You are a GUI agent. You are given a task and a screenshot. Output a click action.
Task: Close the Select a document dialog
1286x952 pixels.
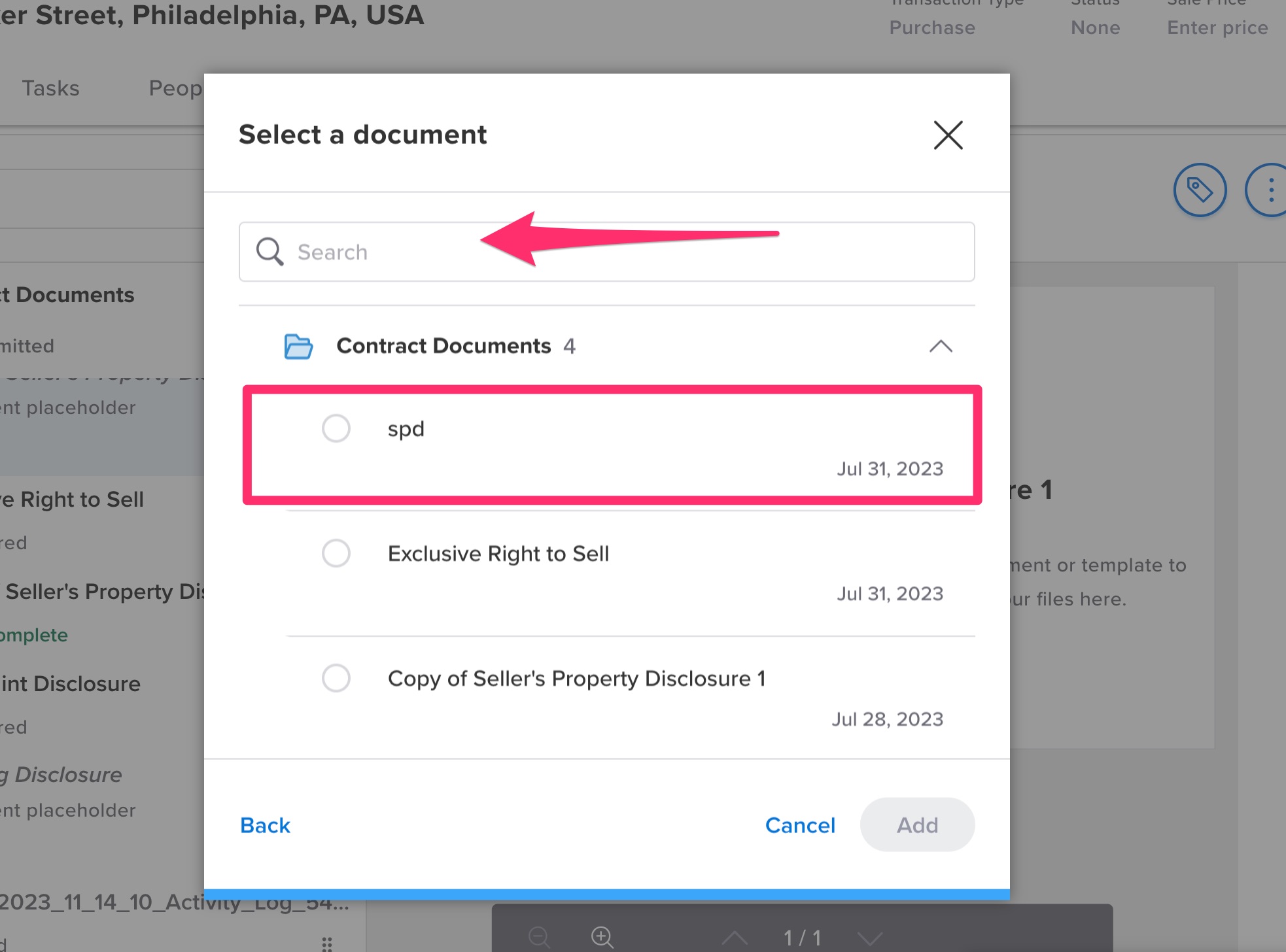948,135
